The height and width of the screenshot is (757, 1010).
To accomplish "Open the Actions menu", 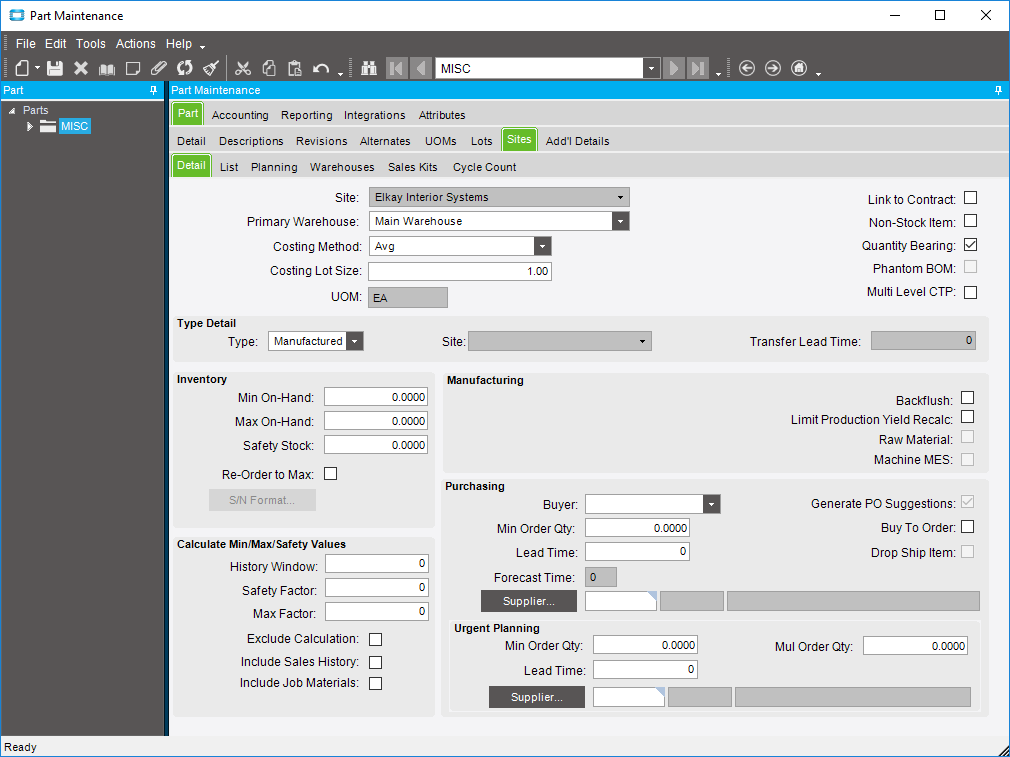I will 135,43.
